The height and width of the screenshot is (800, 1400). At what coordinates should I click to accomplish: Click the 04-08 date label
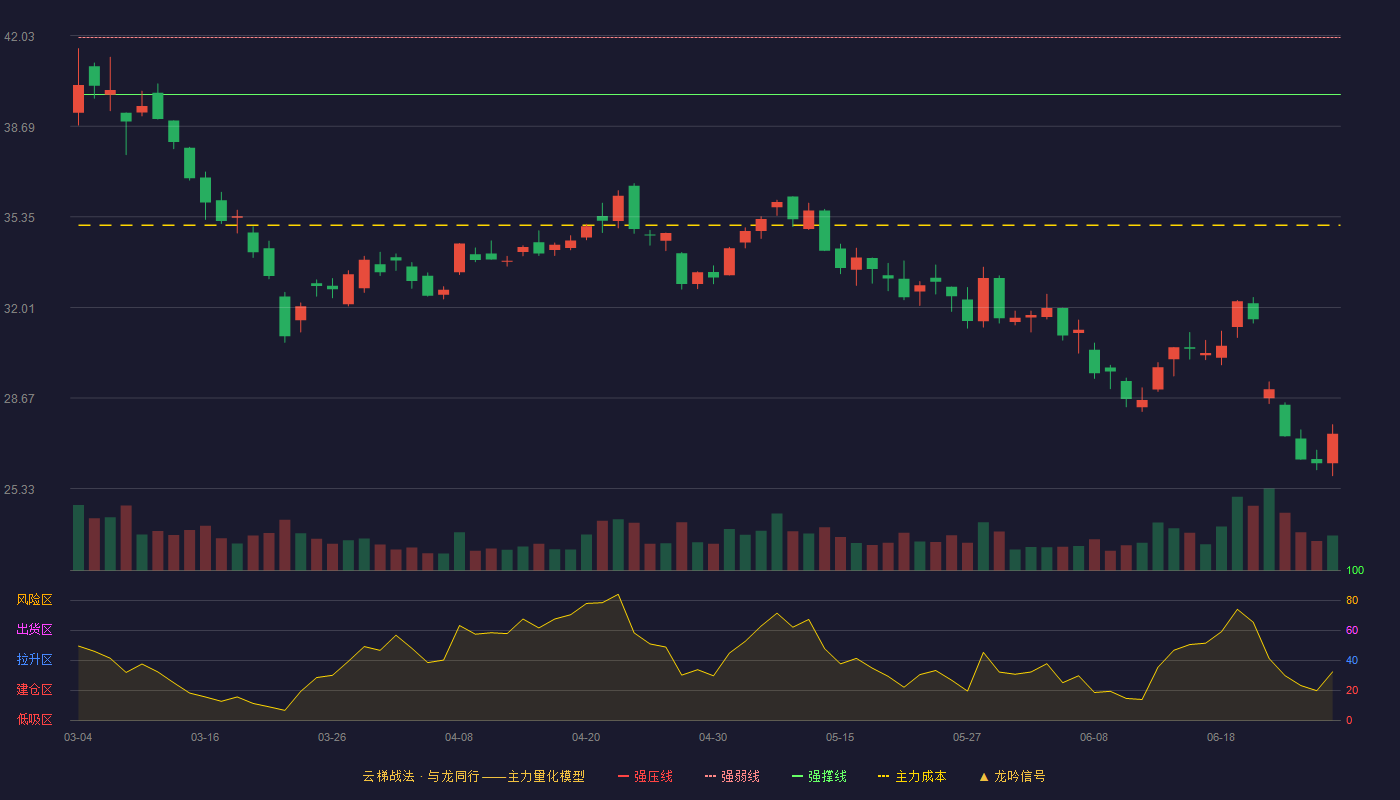tap(459, 737)
